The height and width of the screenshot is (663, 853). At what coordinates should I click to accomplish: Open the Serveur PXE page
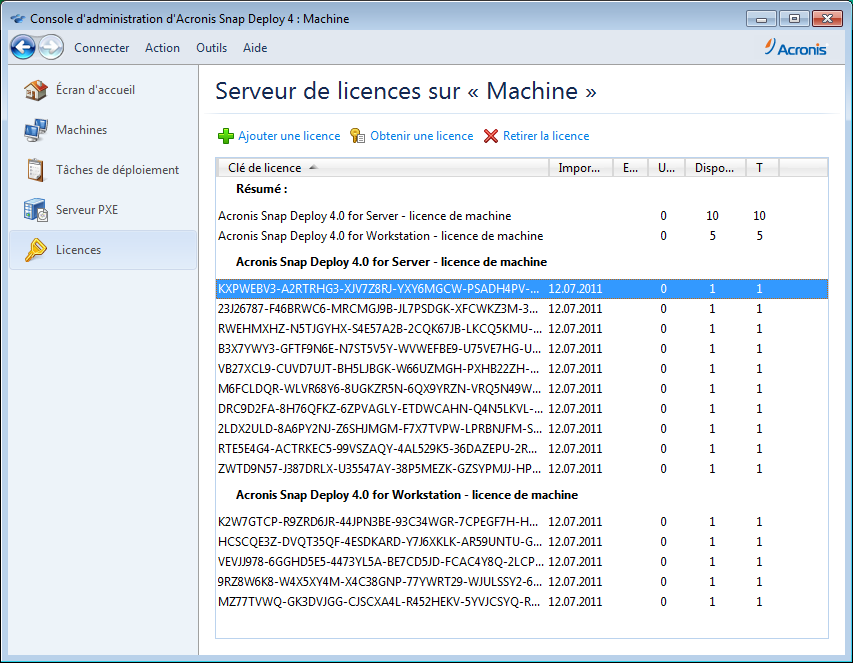coord(87,209)
